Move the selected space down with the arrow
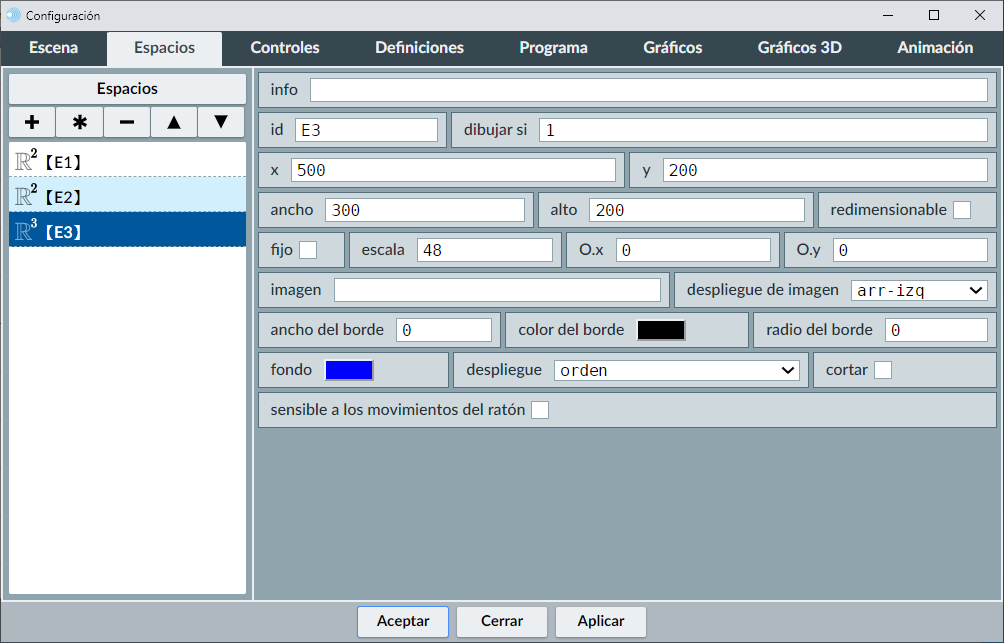 click(x=221, y=122)
